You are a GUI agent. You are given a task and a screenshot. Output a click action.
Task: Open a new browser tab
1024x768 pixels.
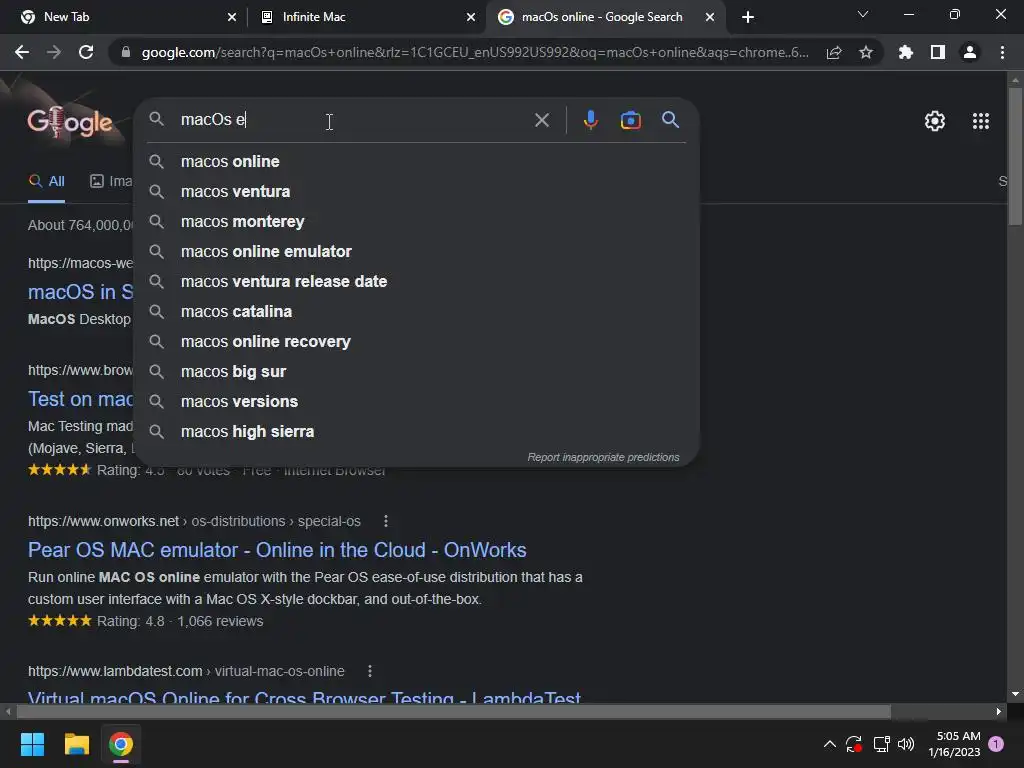pyautogui.click(x=748, y=17)
